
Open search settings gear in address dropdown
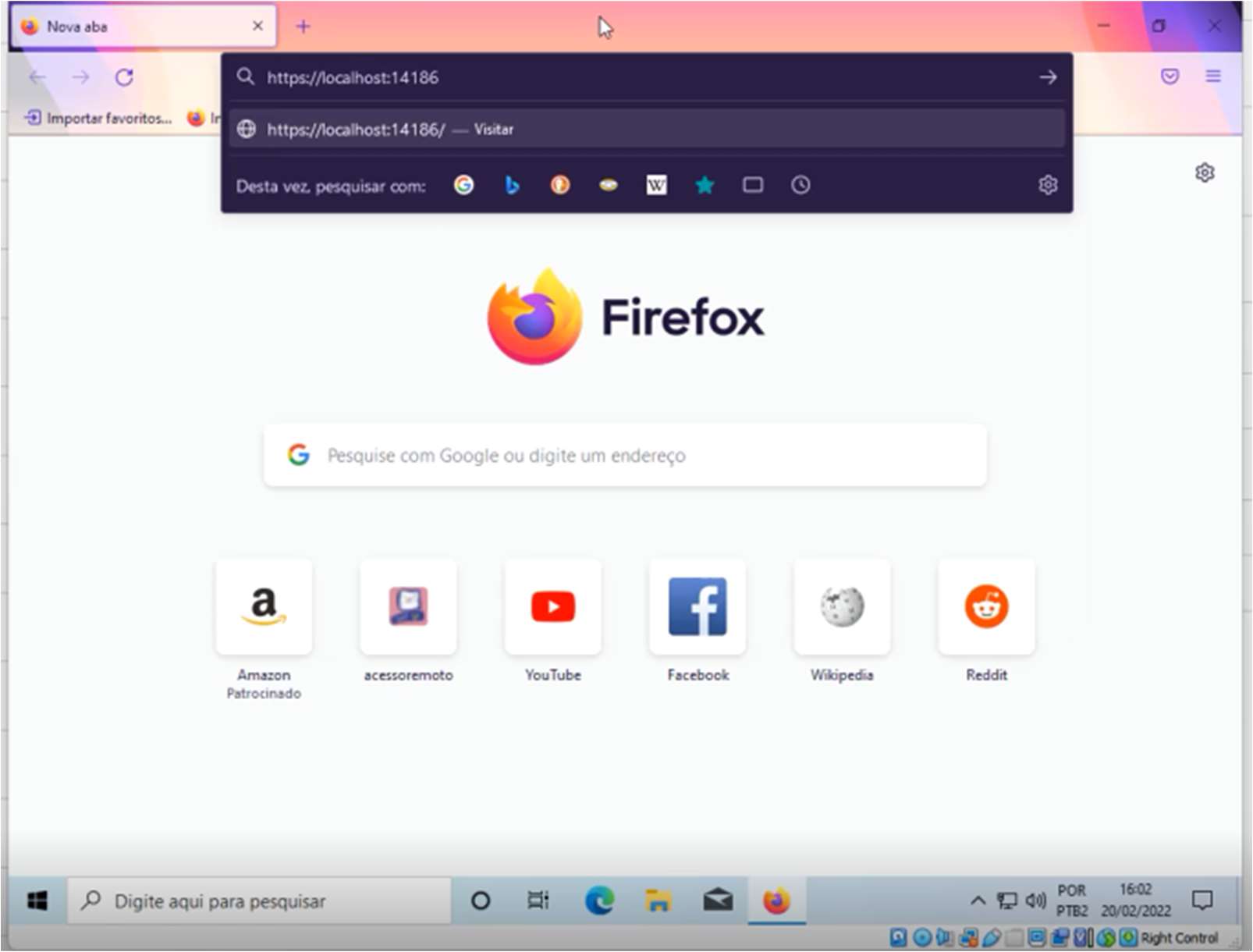(x=1048, y=185)
